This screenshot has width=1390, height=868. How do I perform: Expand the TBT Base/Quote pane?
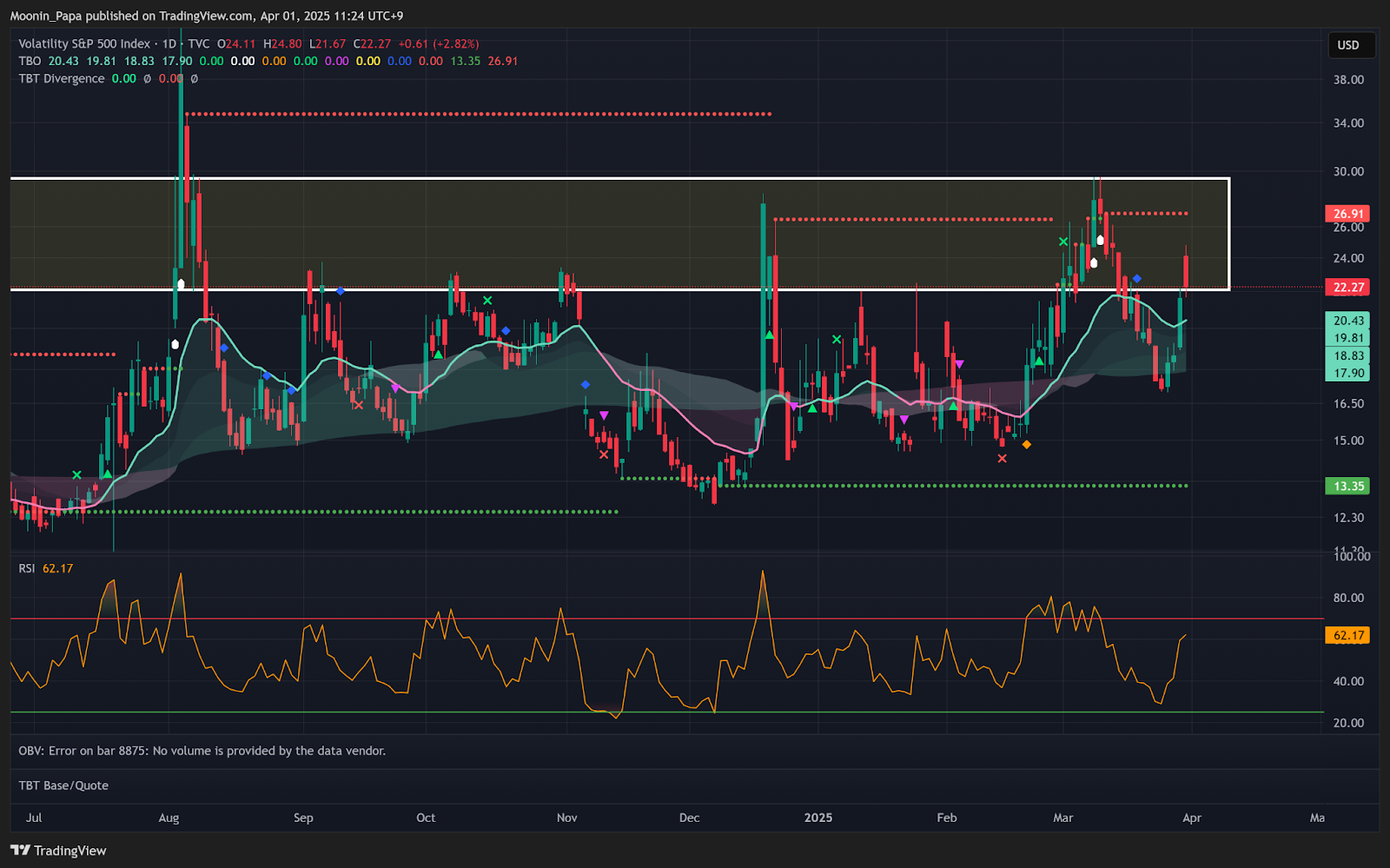point(63,785)
